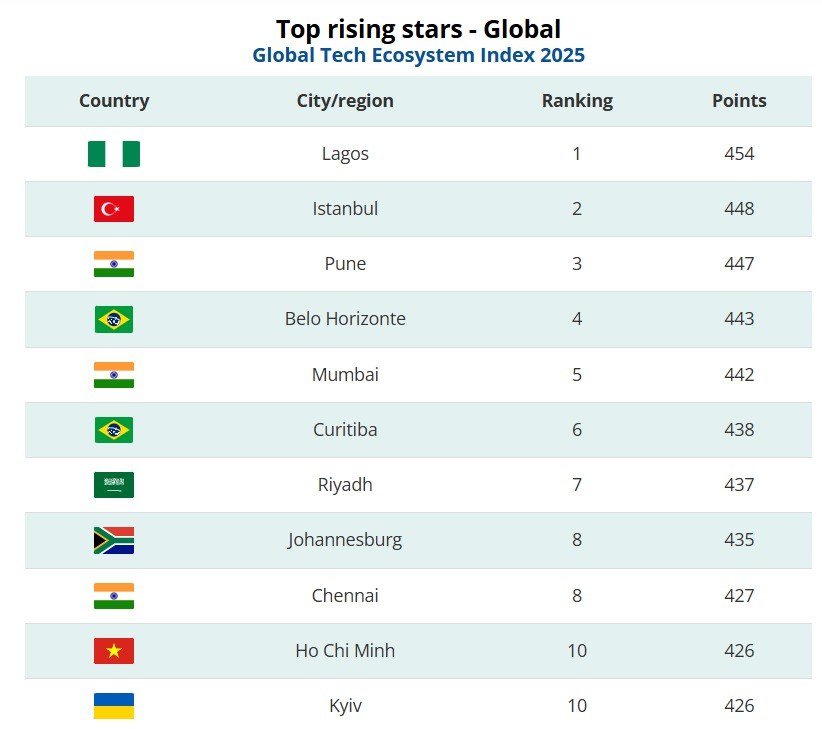Viewport: 822px width, 729px height.
Task: Click the Nigeria flag next to Lagos
Action: click(x=114, y=154)
